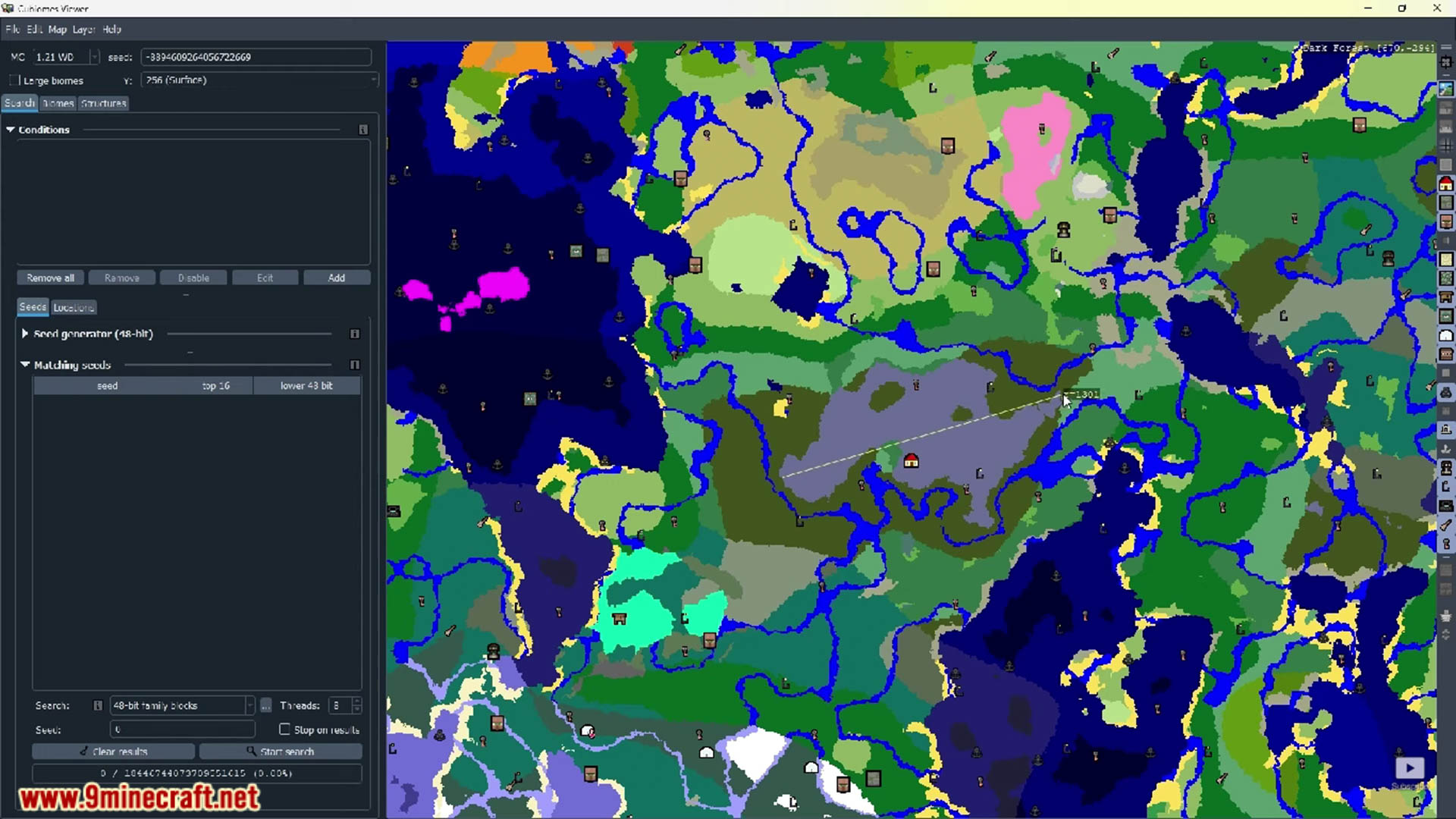Select the Seeds tab
Viewport: 1456px width, 819px height.
point(33,306)
